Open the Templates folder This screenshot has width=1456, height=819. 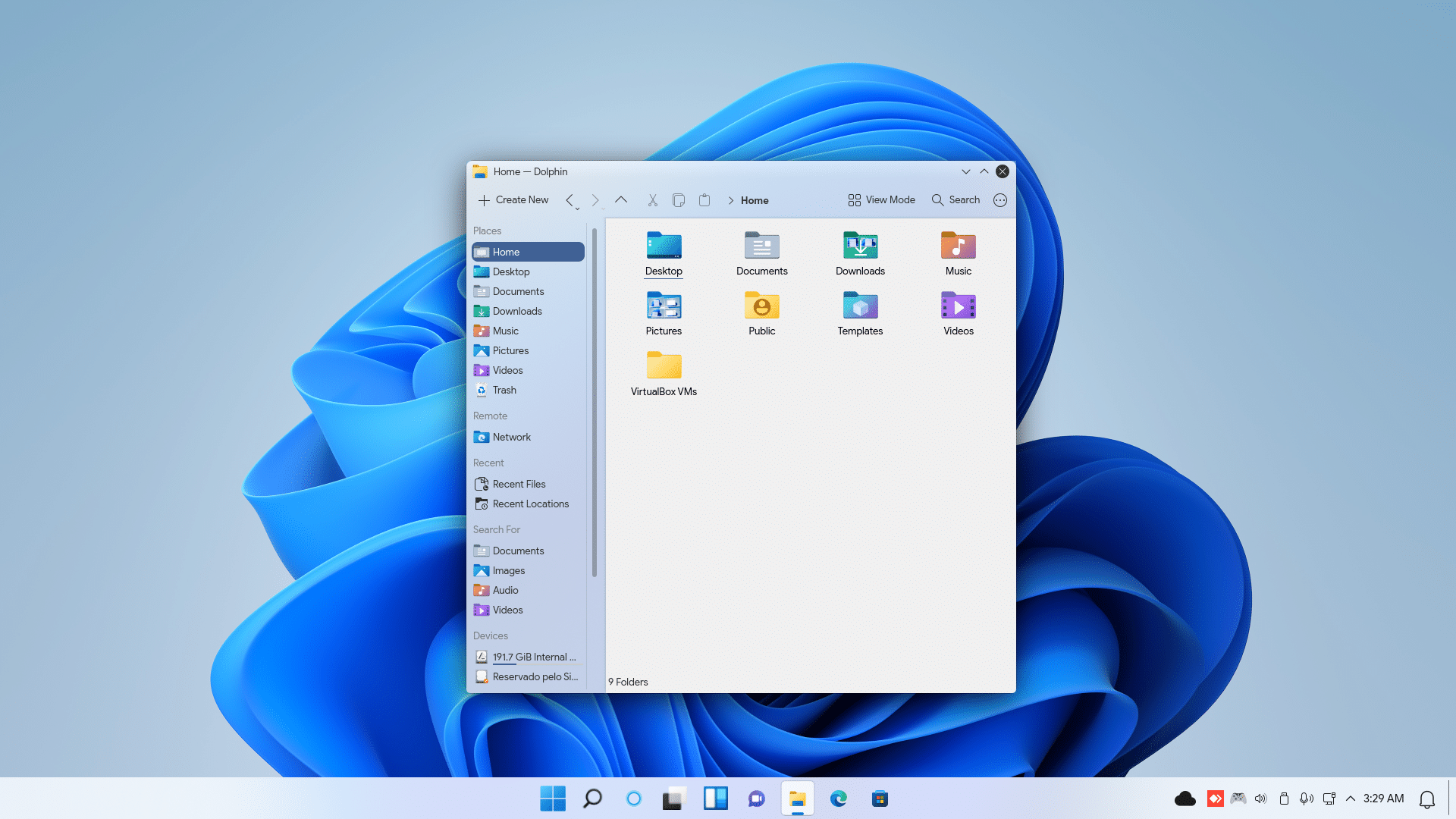pyautogui.click(x=860, y=310)
